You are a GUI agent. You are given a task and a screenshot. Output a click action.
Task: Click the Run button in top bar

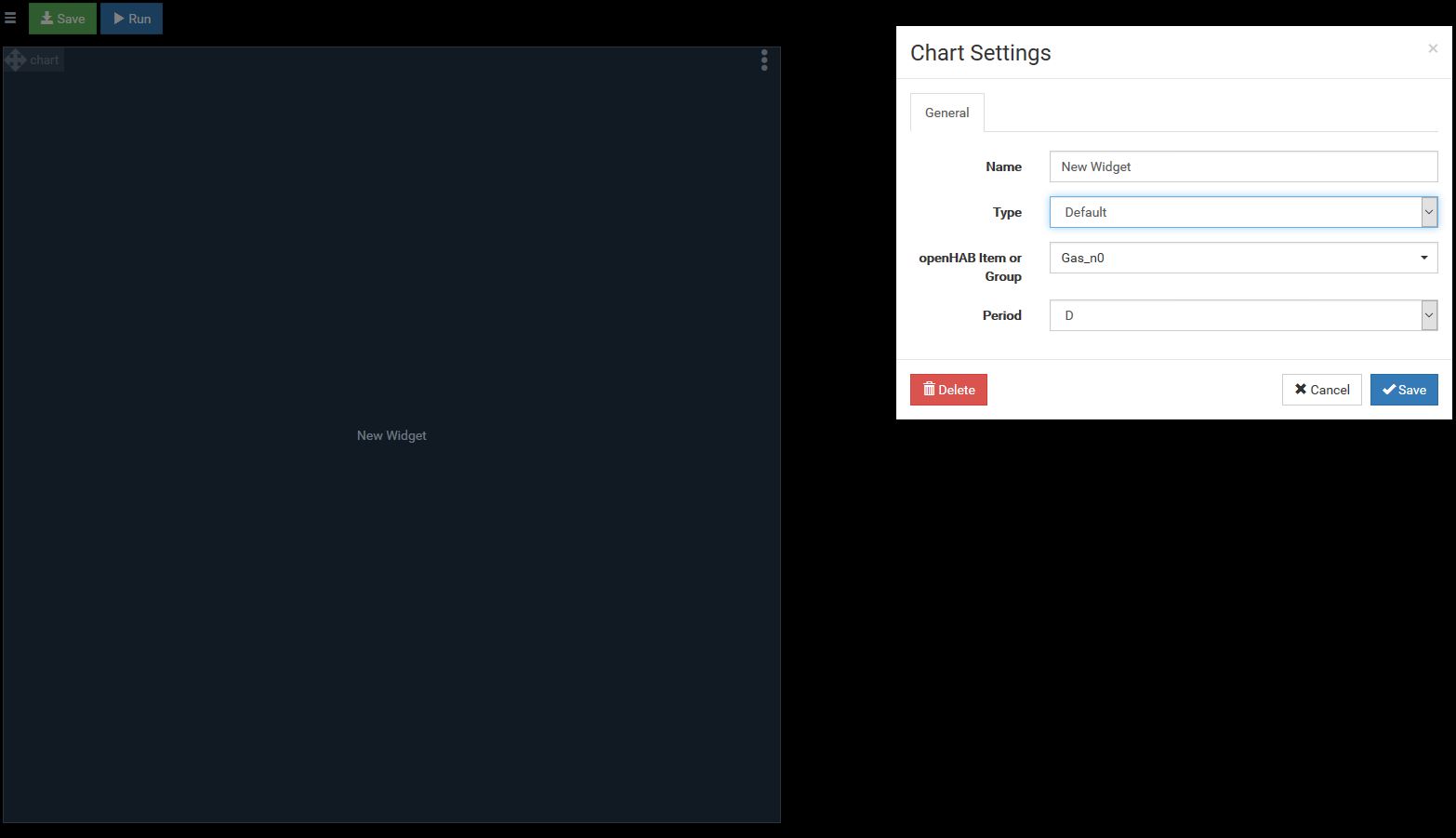132,19
